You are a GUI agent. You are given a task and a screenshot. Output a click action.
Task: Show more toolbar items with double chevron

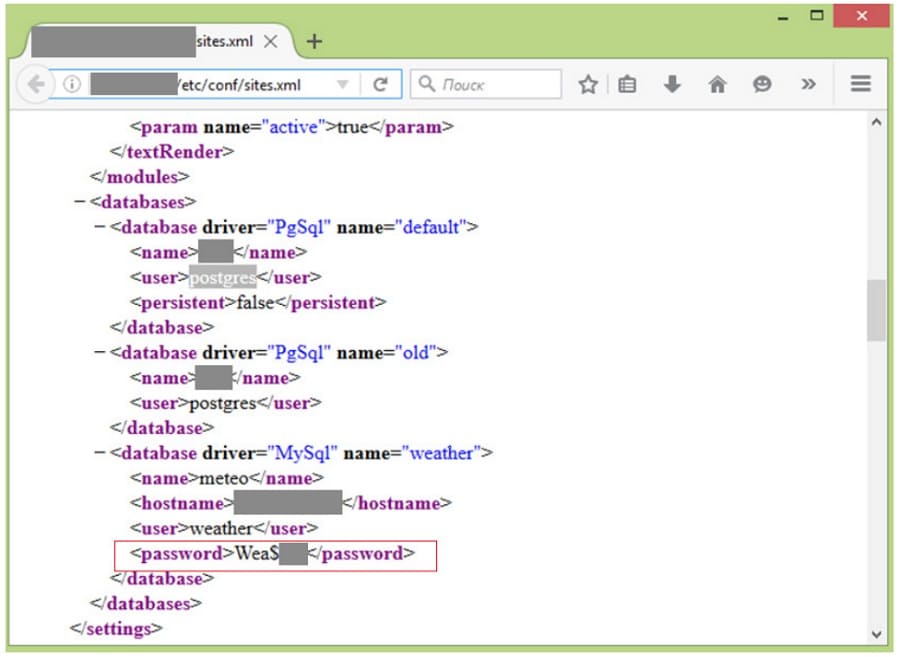tap(808, 85)
